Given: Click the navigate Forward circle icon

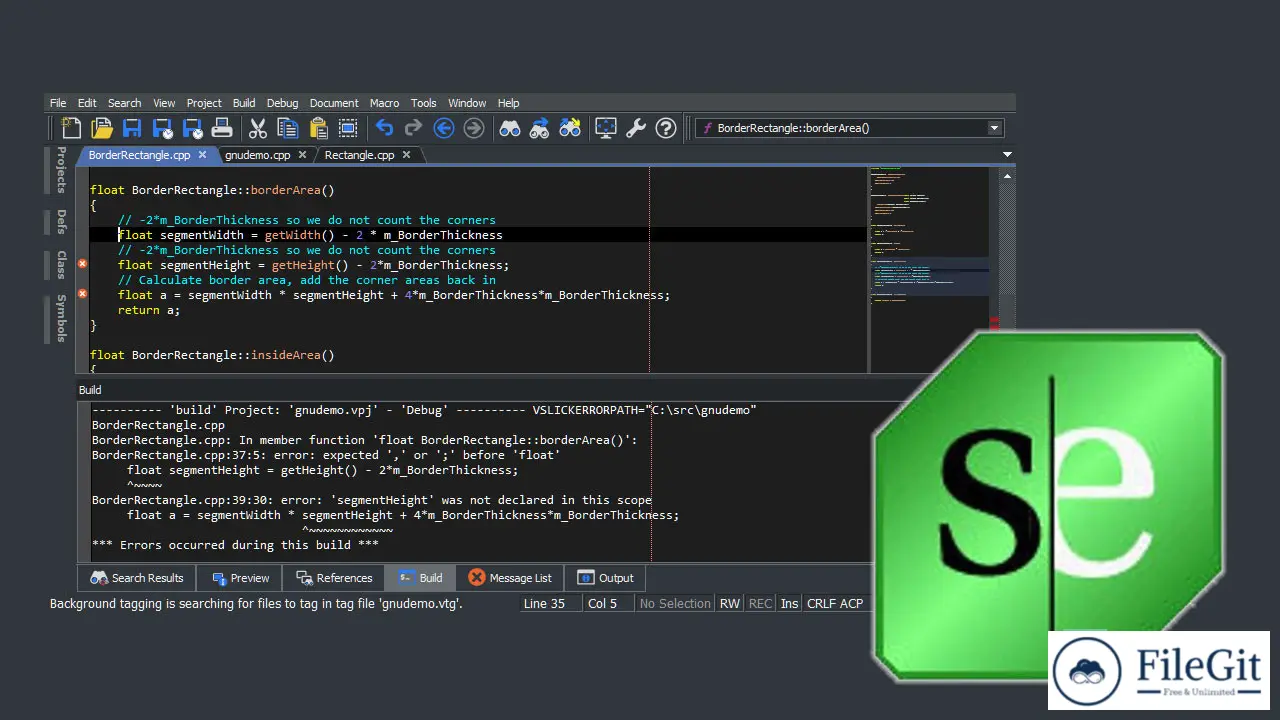Looking at the screenshot, I should coord(474,128).
